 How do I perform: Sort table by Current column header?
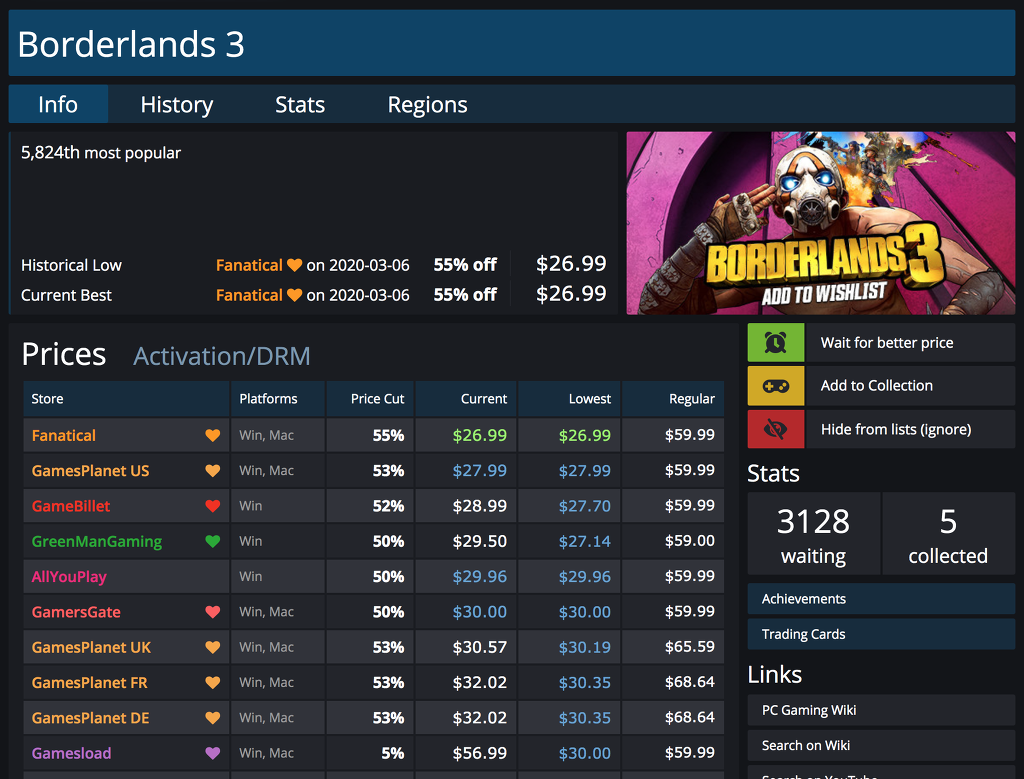coord(466,399)
